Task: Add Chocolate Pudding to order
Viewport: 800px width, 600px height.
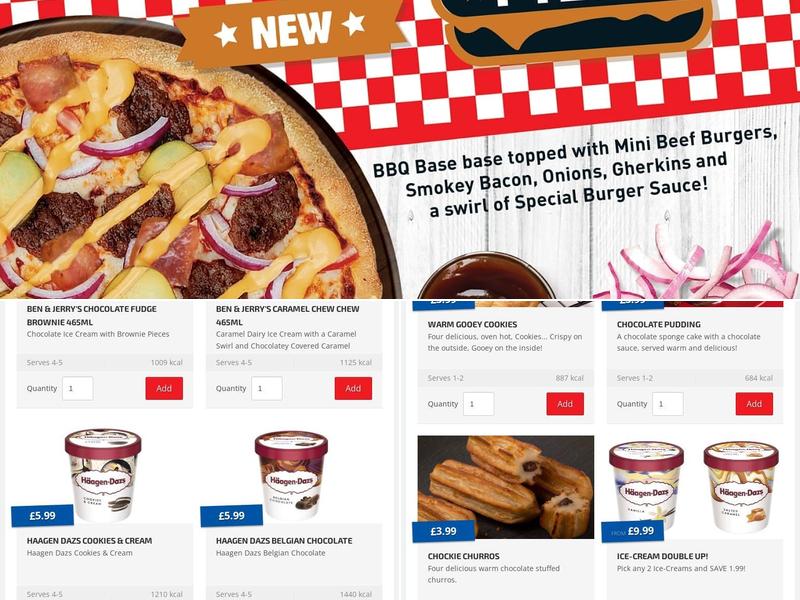Action: tap(754, 404)
